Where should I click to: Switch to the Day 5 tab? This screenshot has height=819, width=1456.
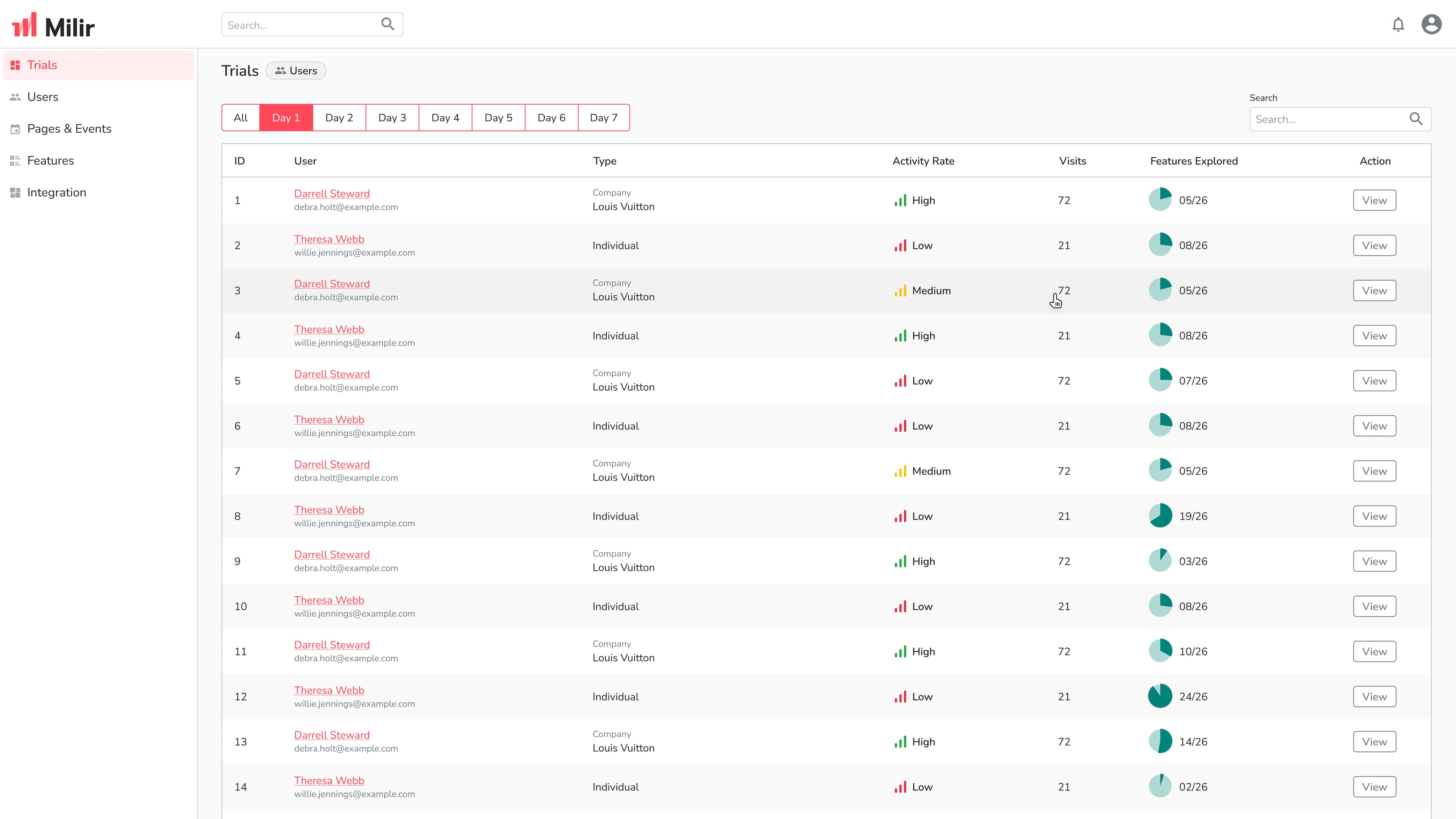point(499,118)
